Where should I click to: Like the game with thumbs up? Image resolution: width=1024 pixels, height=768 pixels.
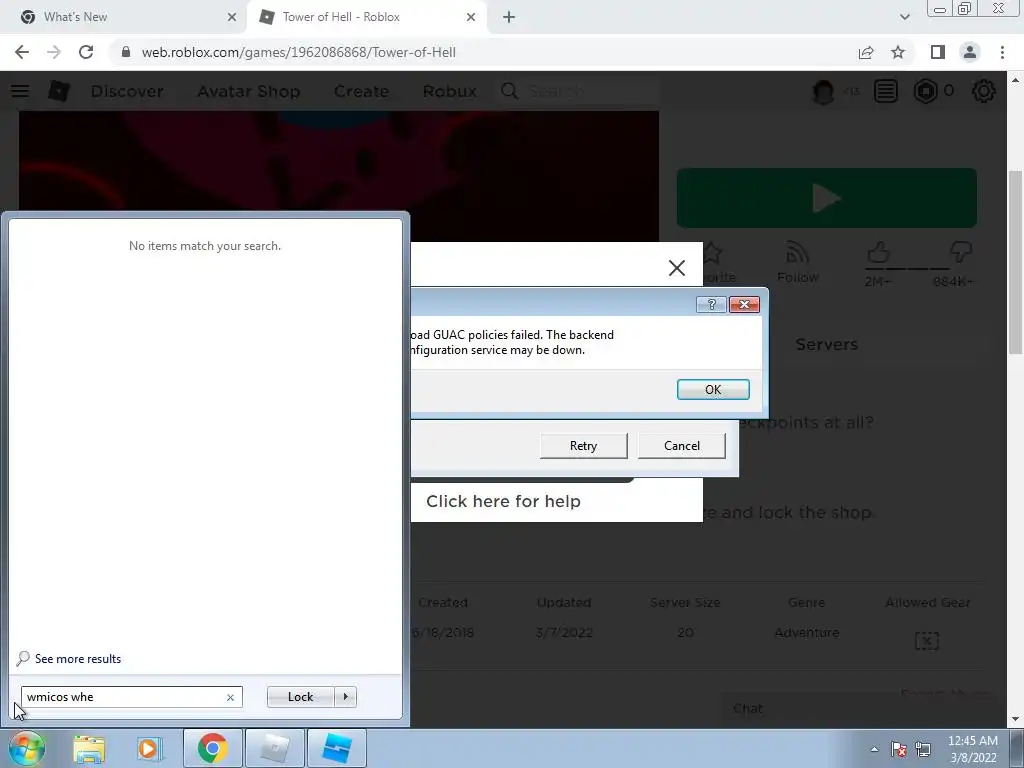[878, 252]
